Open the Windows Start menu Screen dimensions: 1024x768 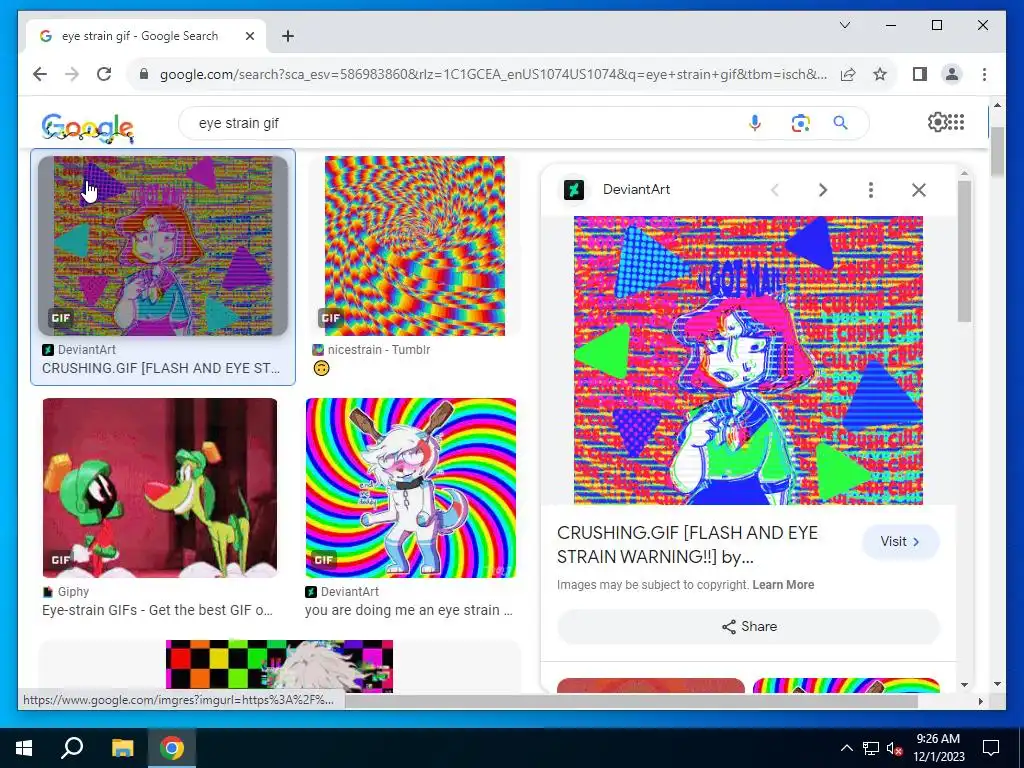click(x=24, y=748)
